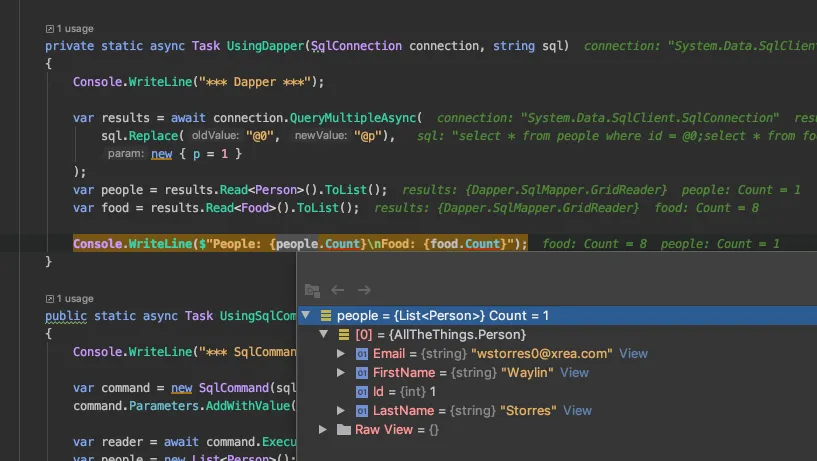Click the QueryMultipleAsync call
This screenshot has height=461, width=817.
(353, 118)
